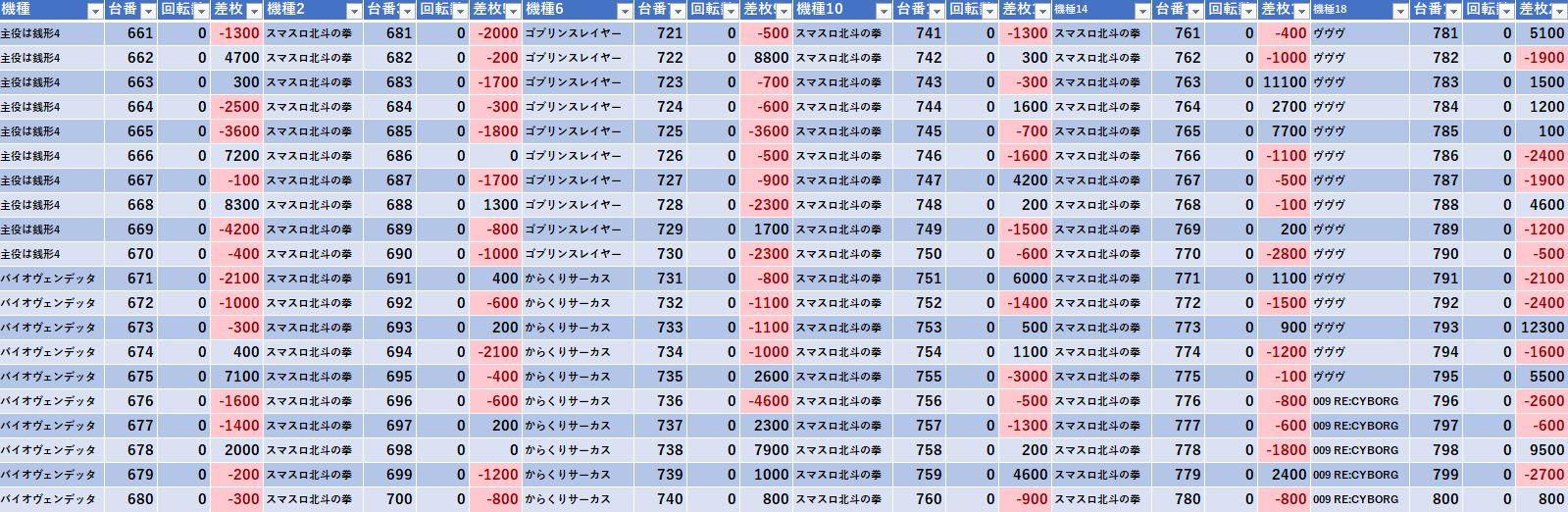Image resolution: width=1568 pixels, height=512 pixels.
Task: Open 差枚 filter for machines 741–760
Action: pos(1042,11)
